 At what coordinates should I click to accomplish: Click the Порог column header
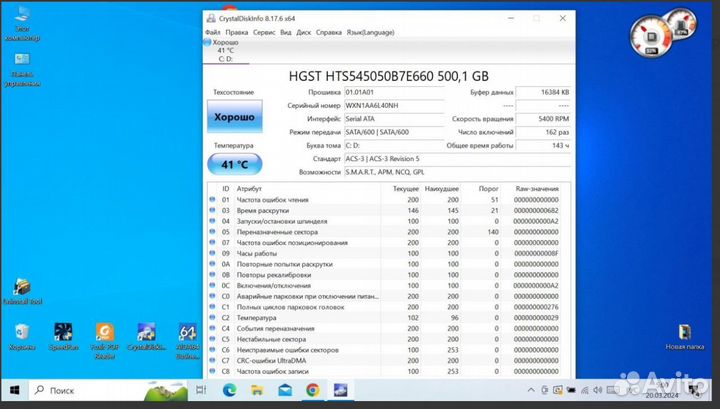coord(489,189)
